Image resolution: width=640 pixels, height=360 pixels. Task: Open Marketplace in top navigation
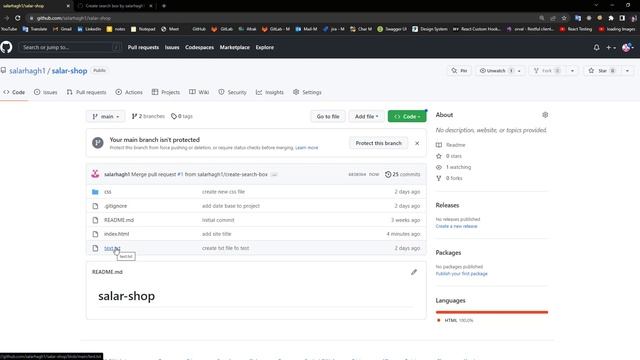click(x=235, y=47)
